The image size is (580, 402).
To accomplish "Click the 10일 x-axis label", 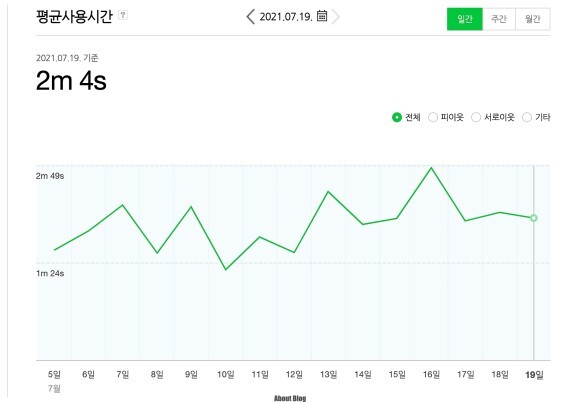I will (226, 375).
